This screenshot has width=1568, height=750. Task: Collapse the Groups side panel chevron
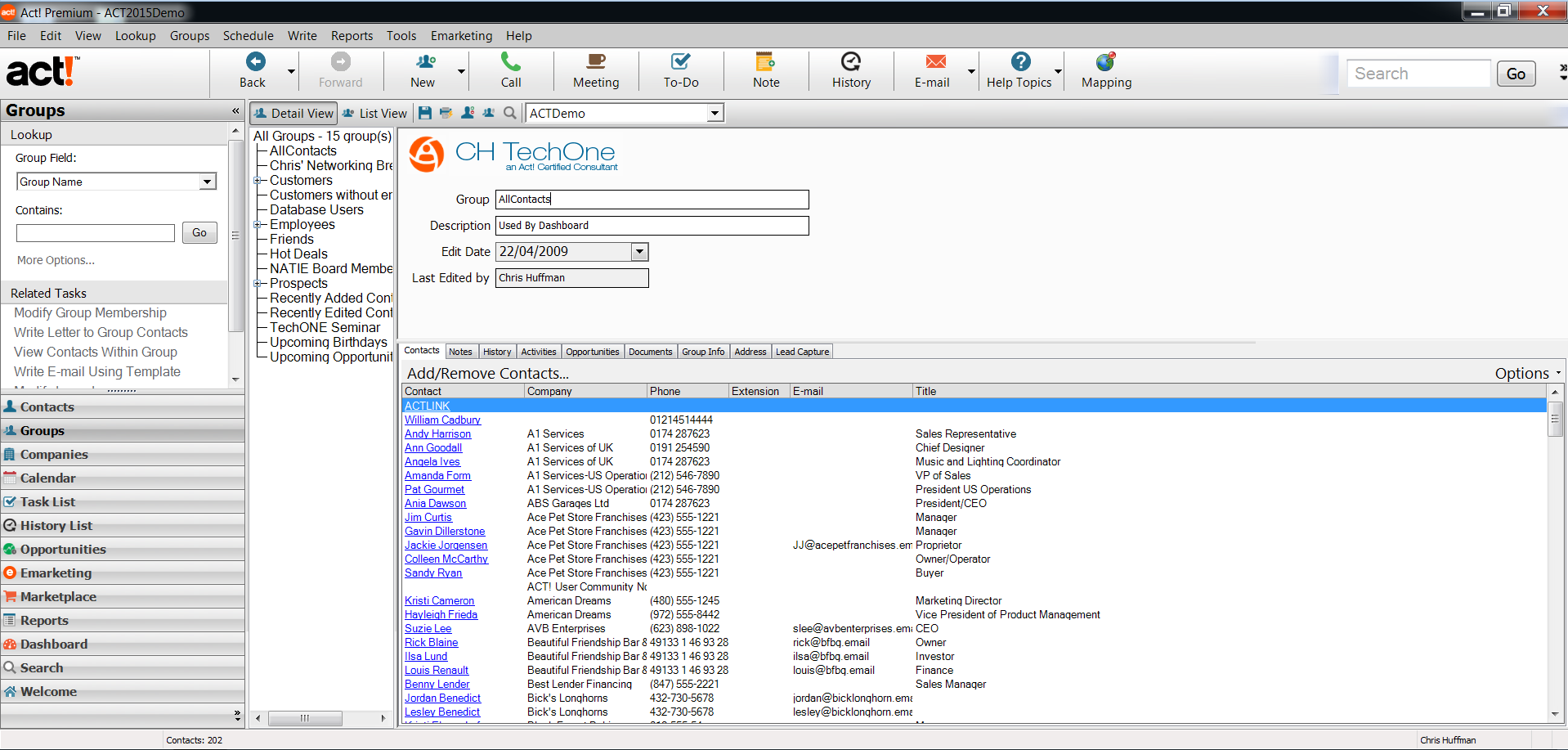pos(235,110)
